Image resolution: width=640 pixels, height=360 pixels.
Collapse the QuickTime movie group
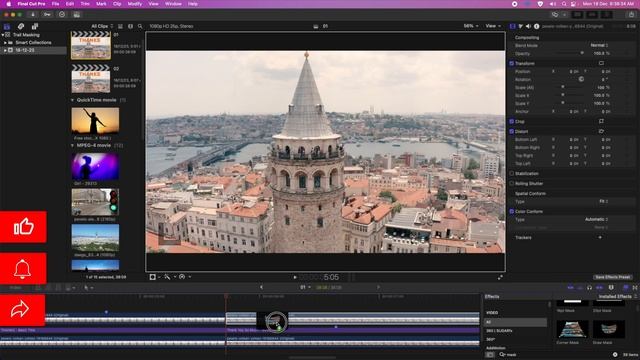click(73, 100)
